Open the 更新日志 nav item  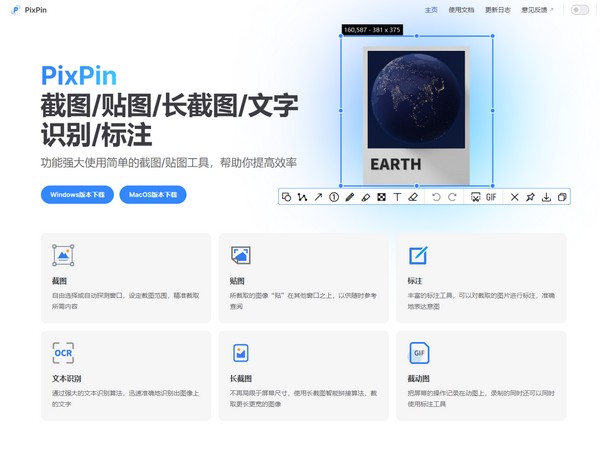497,10
